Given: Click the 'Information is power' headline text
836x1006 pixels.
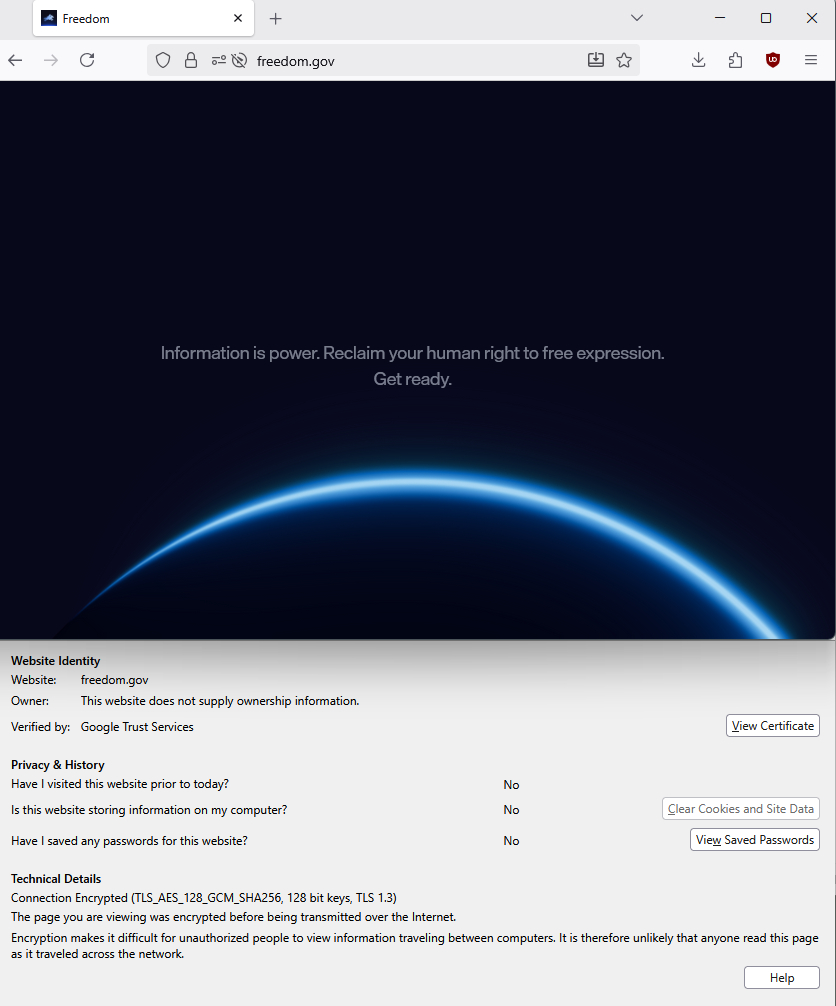Looking at the screenshot, I should (x=412, y=353).
